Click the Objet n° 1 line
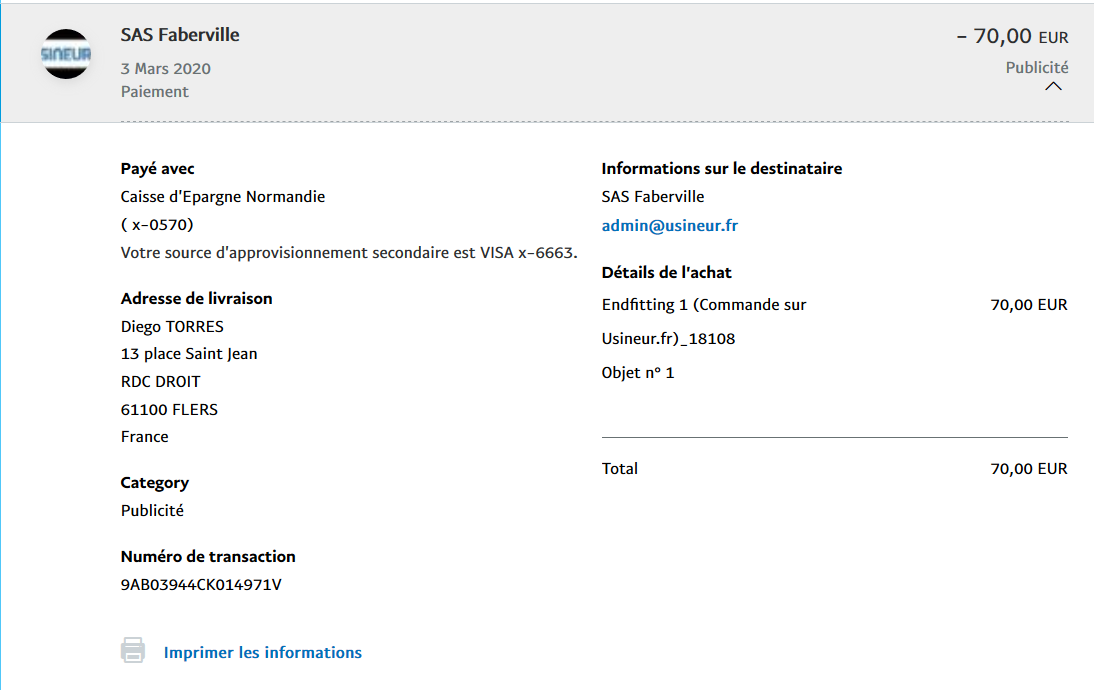 pyautogui.click(x=638, y=373)
